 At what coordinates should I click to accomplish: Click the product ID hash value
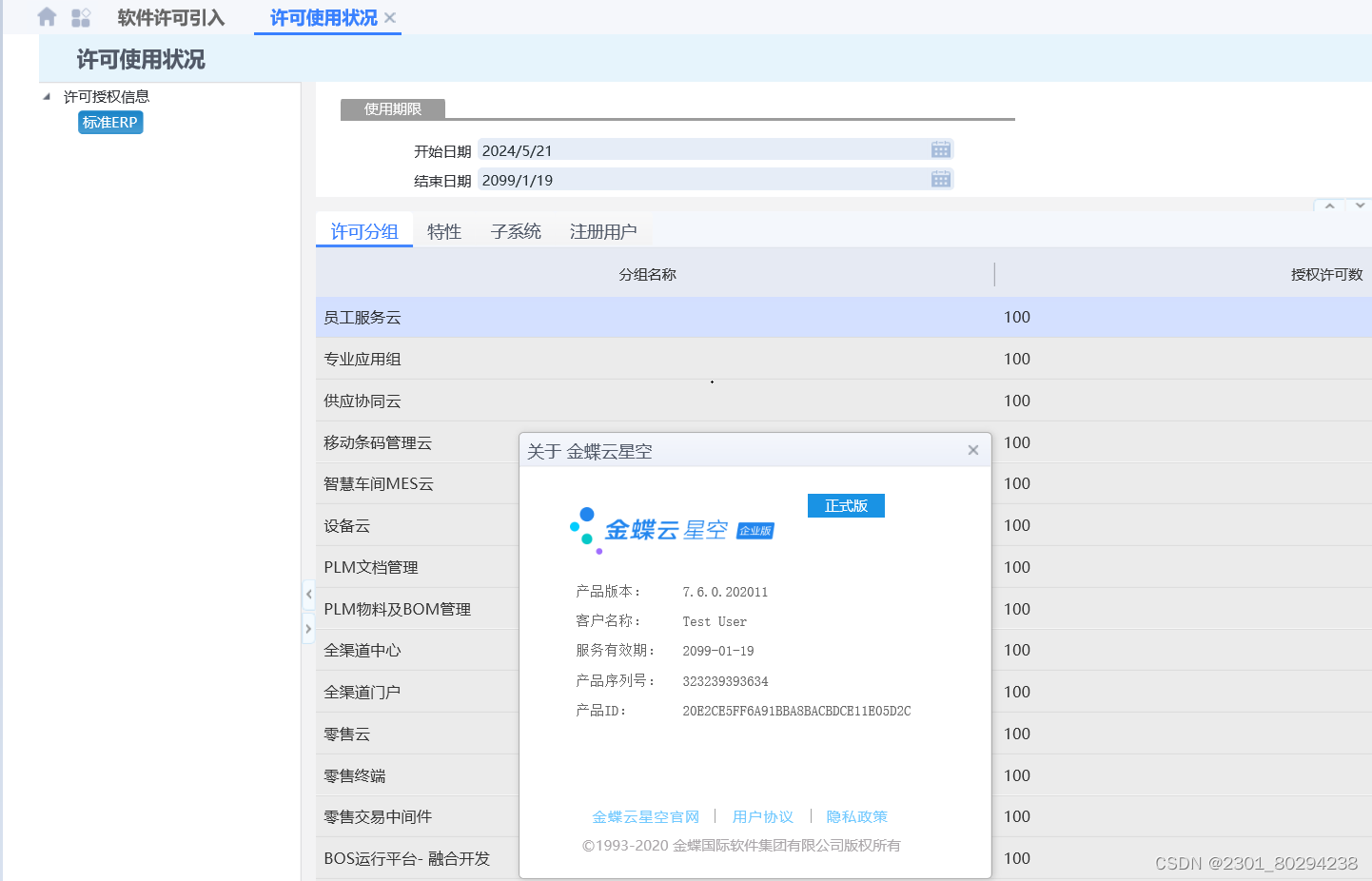[x=796, y=711]
